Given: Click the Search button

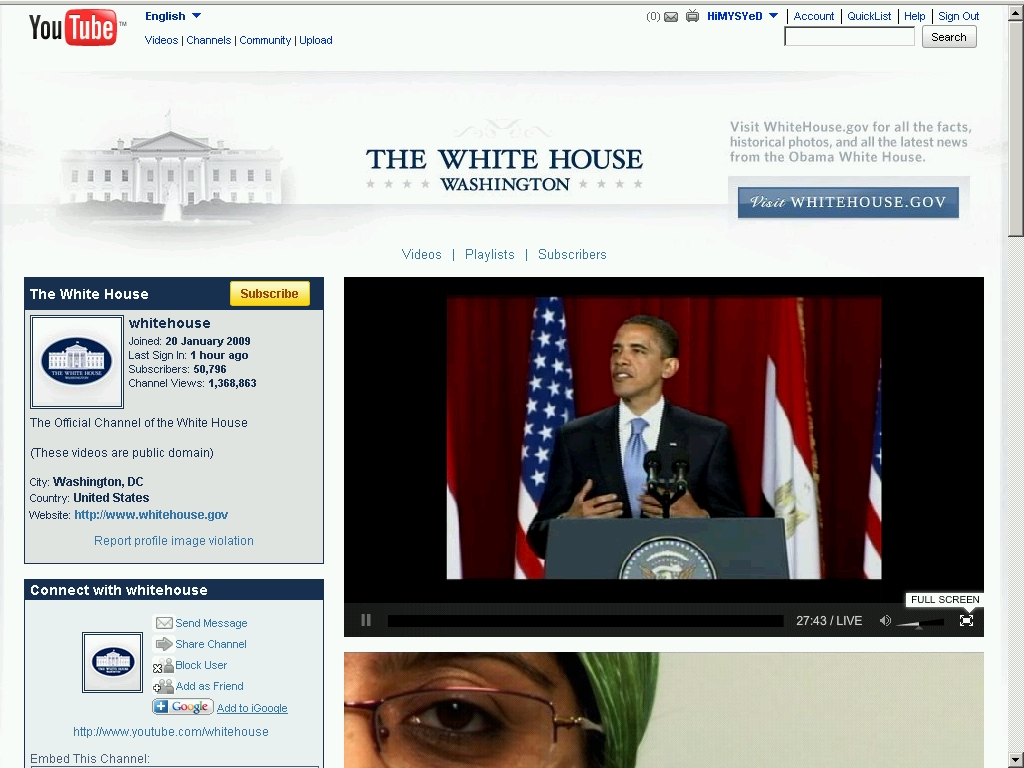Looking at the screenshot, I should pos(949,37).
